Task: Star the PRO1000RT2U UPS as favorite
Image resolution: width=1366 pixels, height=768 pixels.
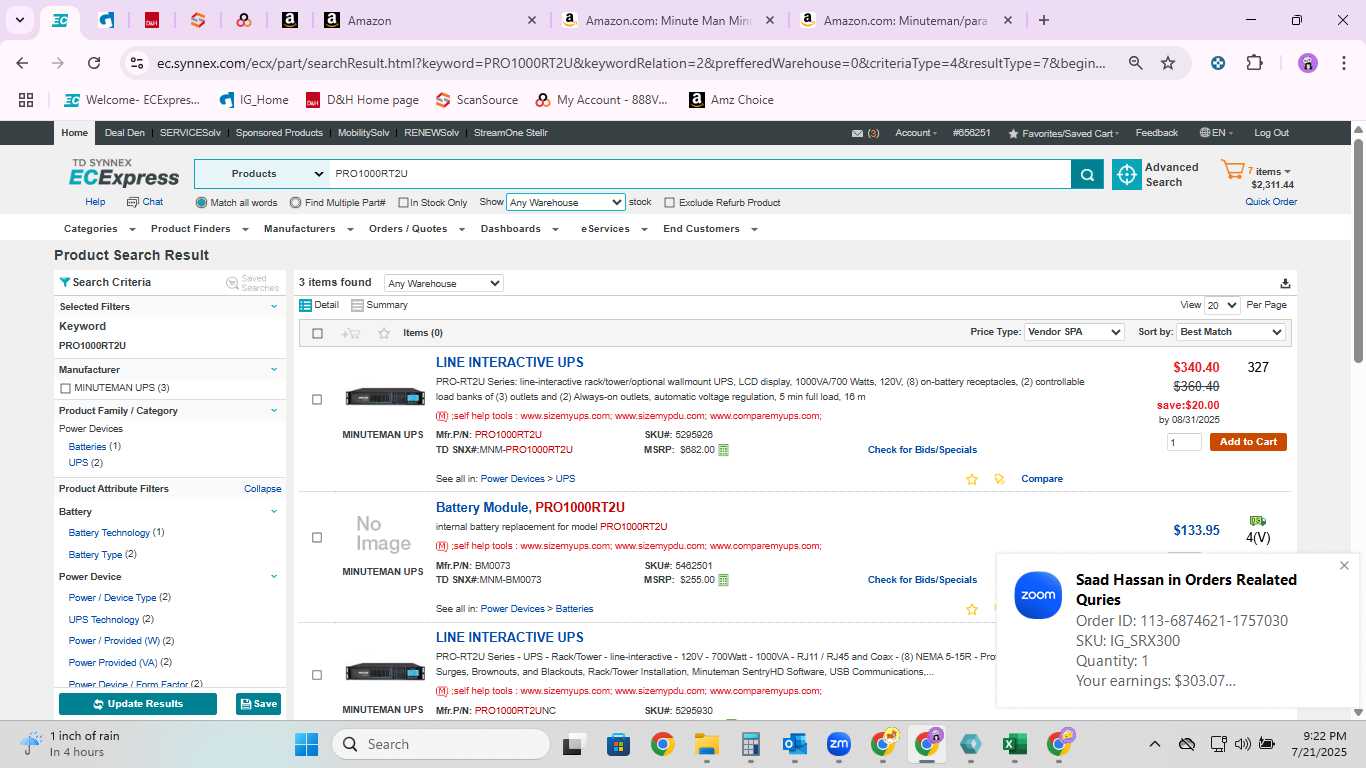Action: [x=971, y=479]
